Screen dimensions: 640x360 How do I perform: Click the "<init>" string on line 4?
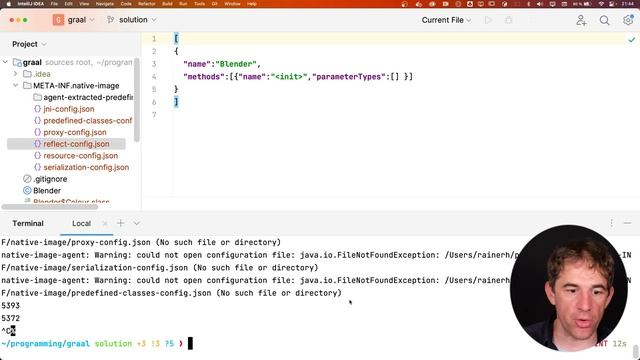click(x=289, y=77)
